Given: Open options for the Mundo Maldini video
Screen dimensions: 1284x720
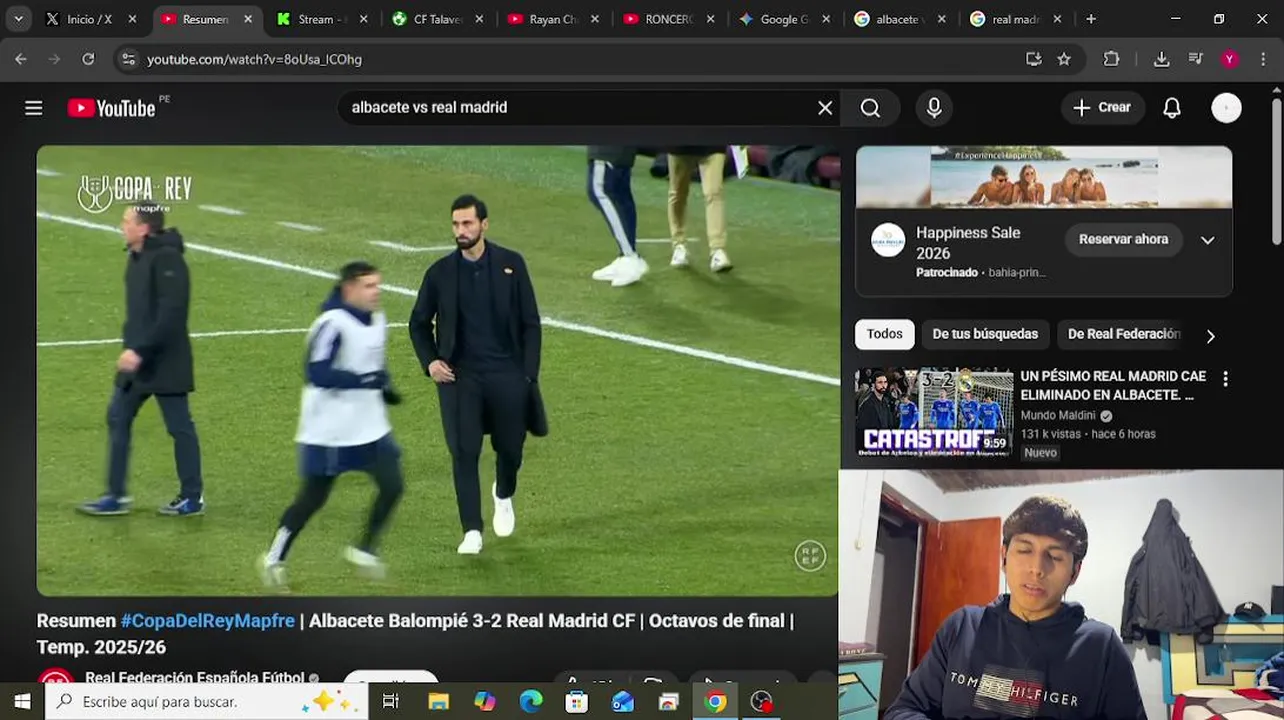Looking at the screenshot, I should (1225, 379).
